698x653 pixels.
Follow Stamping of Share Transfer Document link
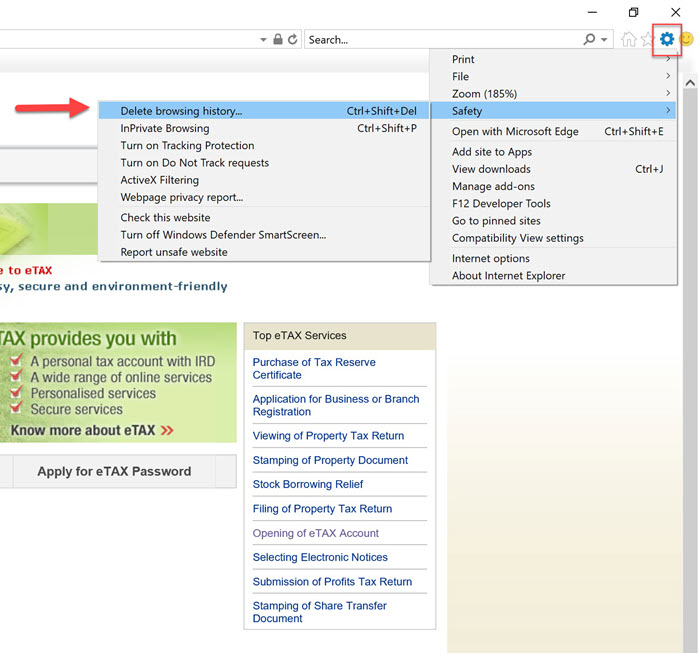coord(319,612)
